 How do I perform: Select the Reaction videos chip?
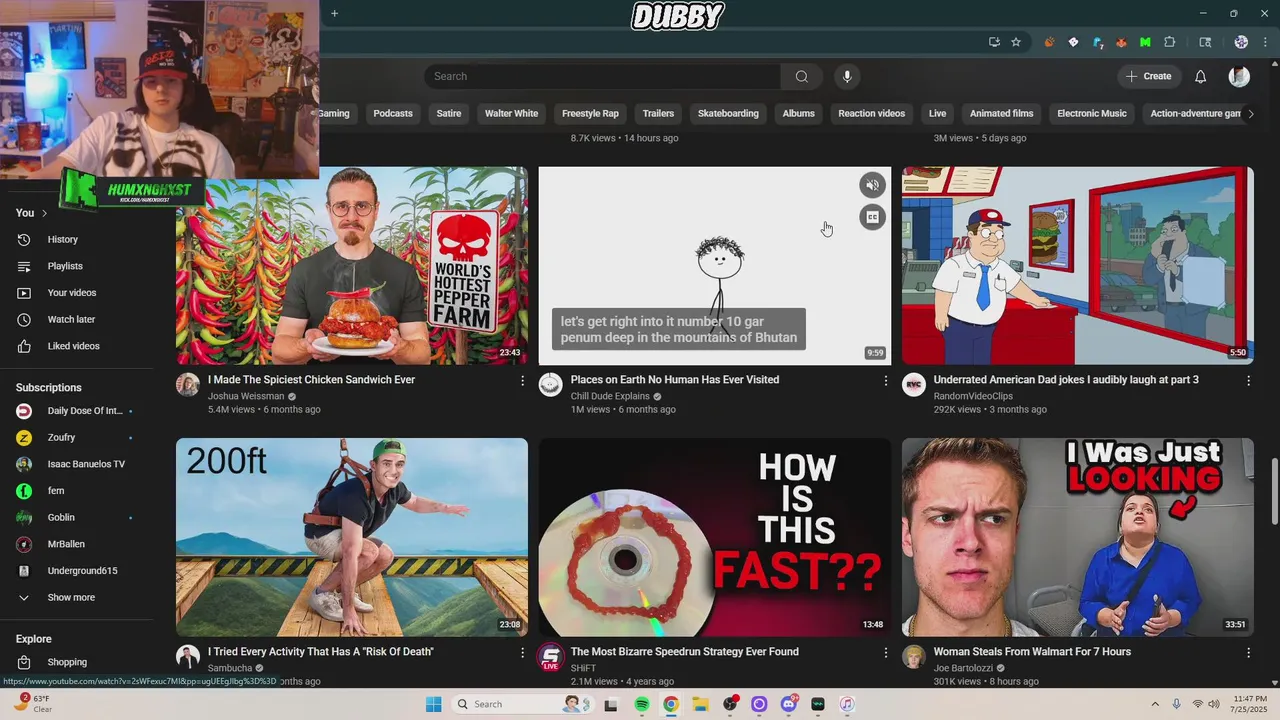[871, 113]
